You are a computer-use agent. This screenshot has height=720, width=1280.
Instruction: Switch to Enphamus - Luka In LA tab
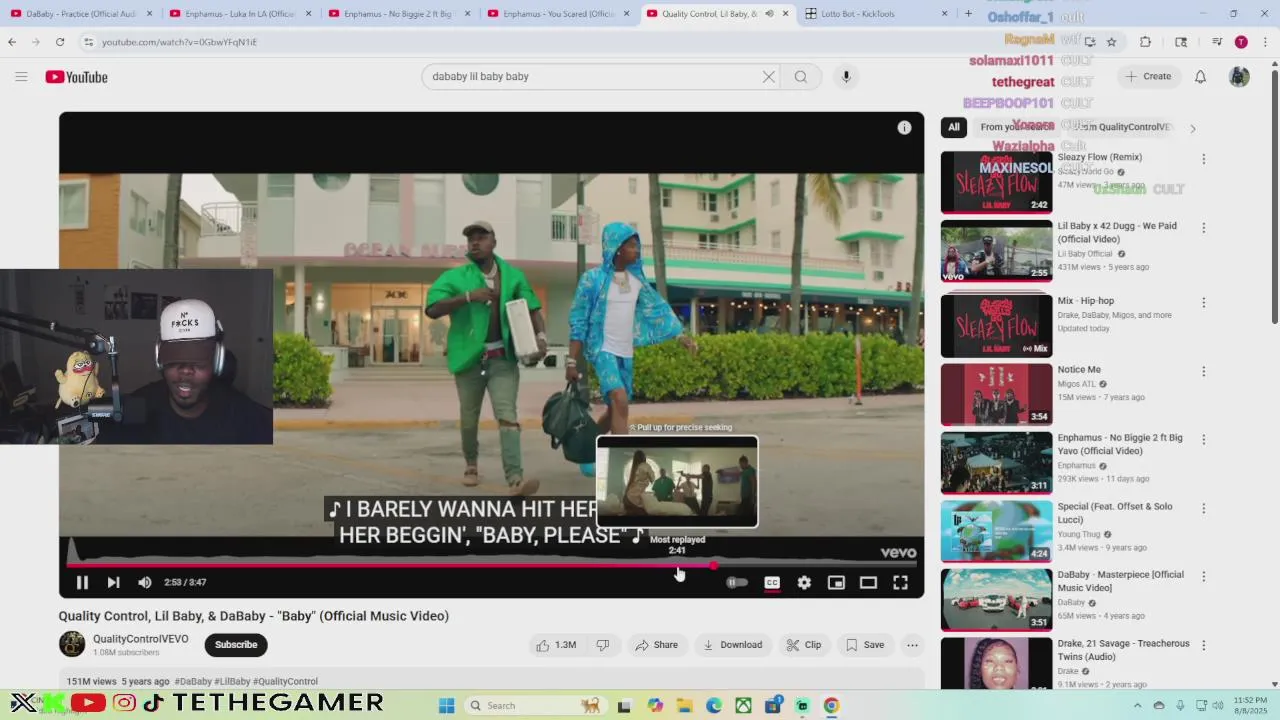pos(240,14)
